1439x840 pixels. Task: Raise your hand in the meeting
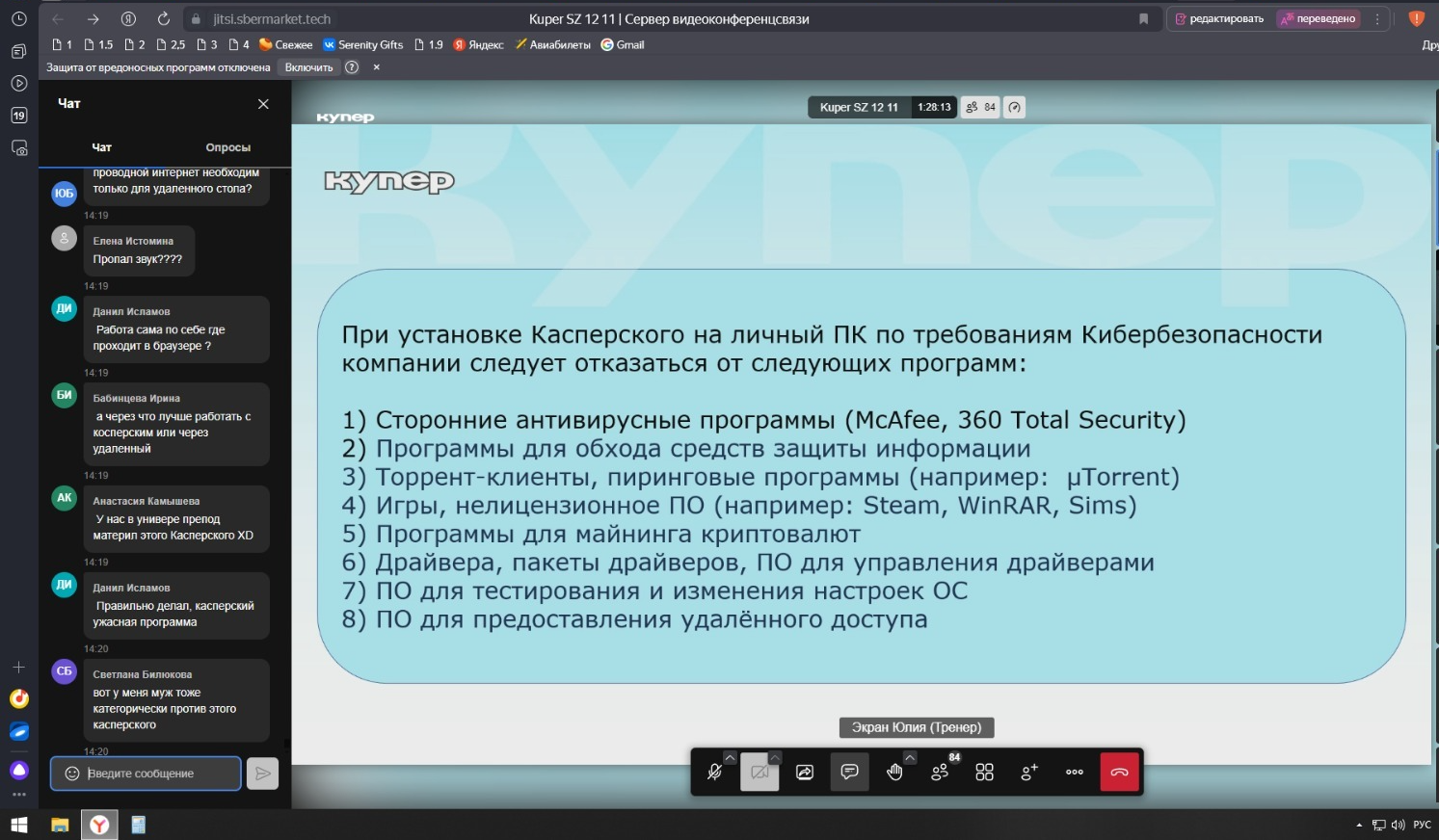(x=894, y=773)
